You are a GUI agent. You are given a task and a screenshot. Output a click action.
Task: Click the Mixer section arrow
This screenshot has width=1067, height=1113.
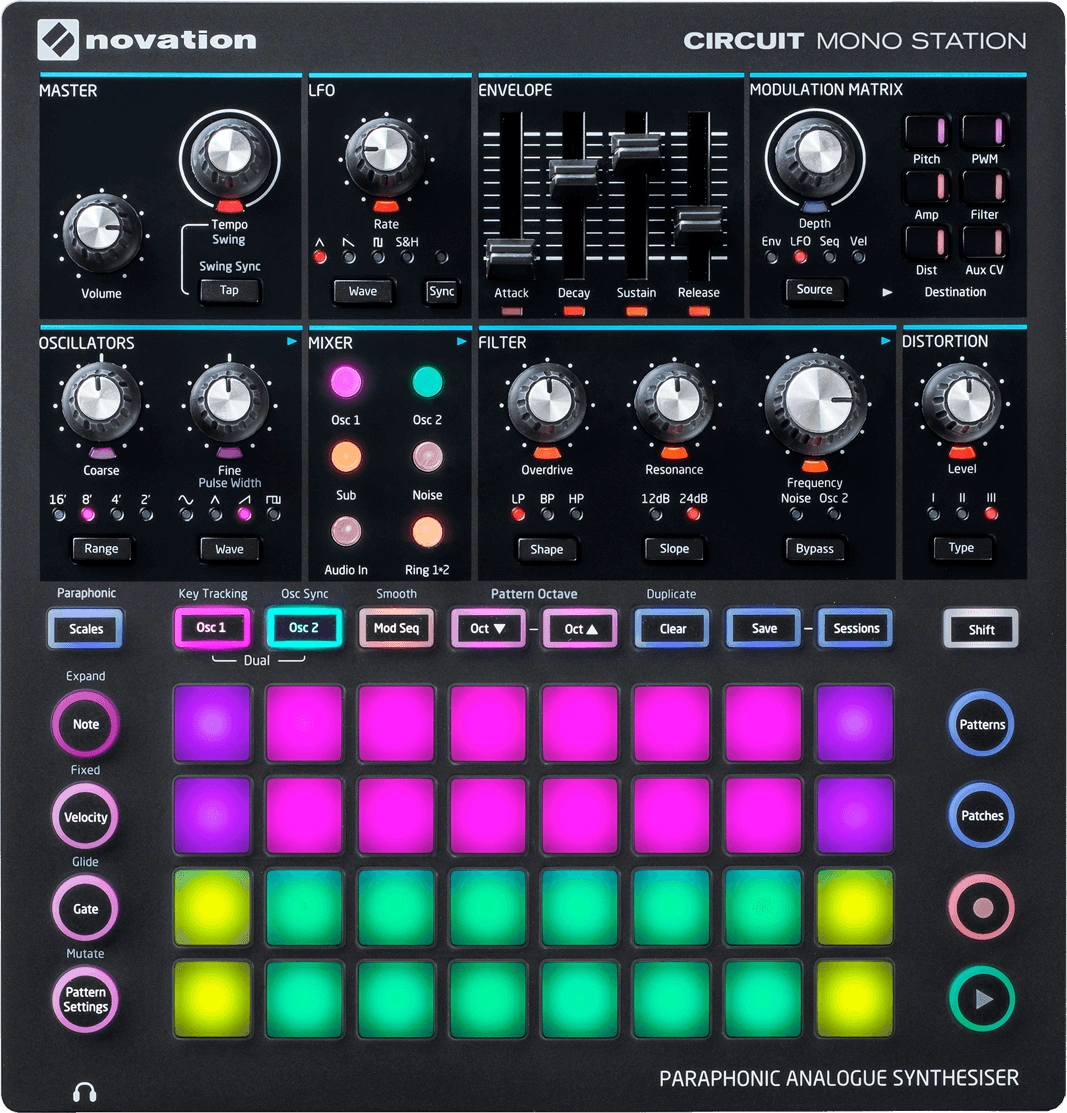coord(461,341)
